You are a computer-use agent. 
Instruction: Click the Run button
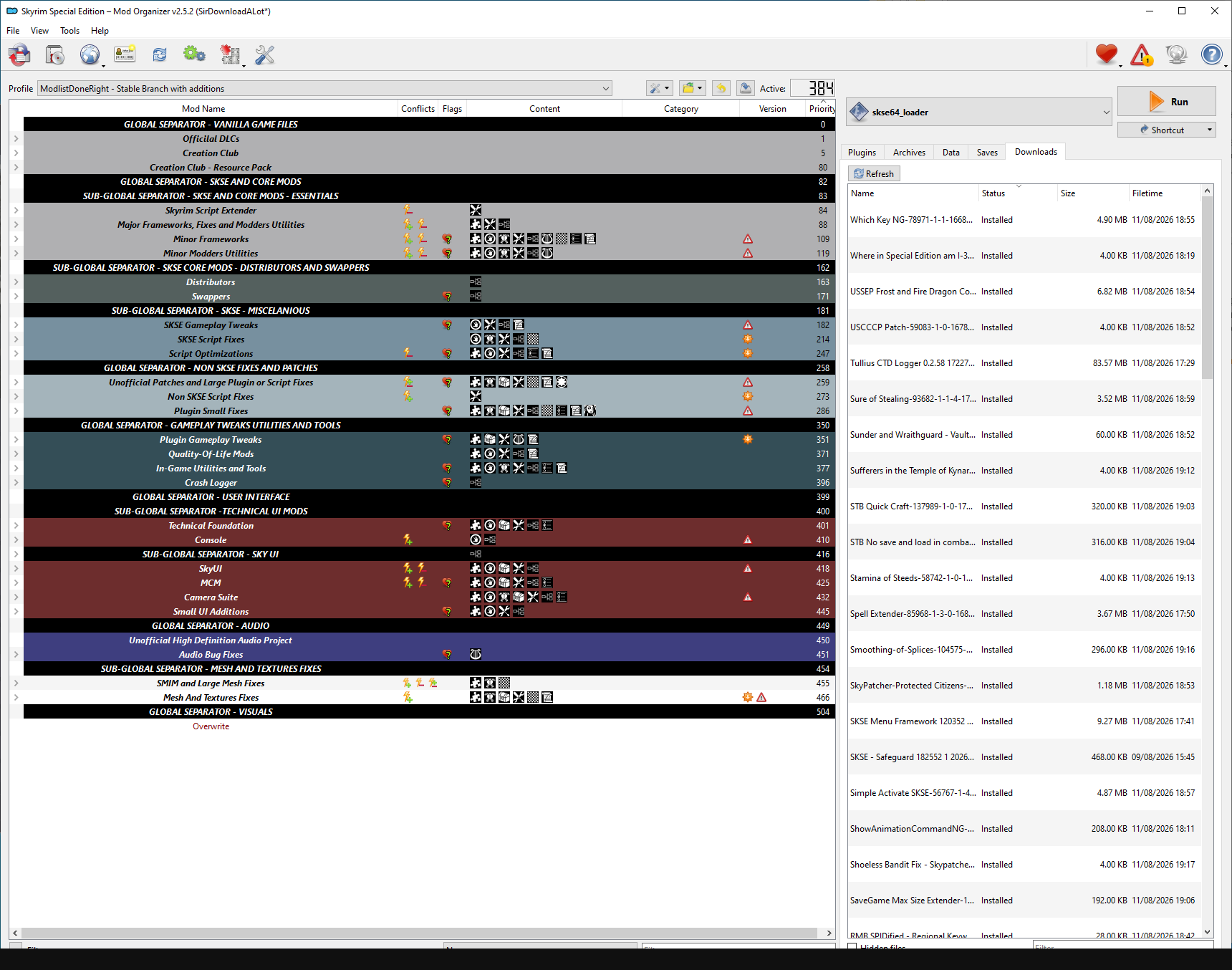point(1167,101)
